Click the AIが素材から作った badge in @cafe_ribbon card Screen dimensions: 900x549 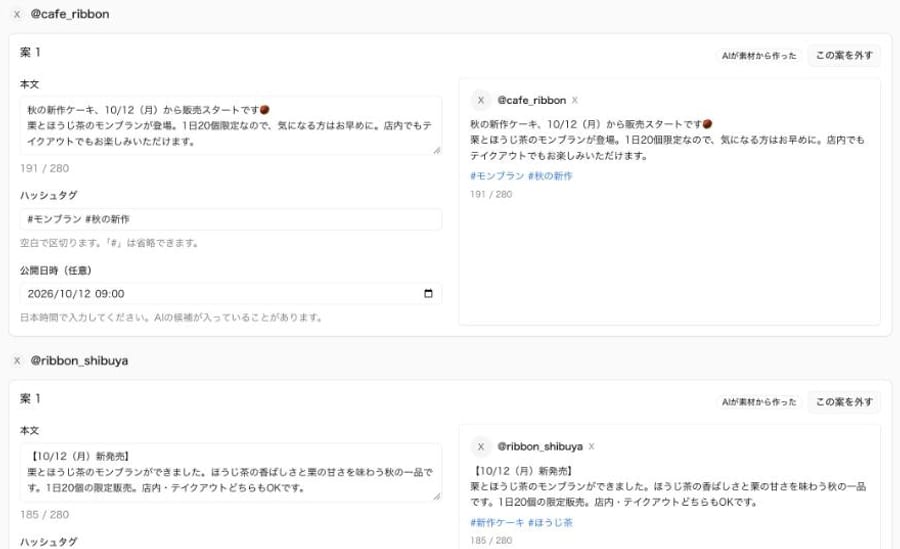pyautogui.click(x=759, y=56)
